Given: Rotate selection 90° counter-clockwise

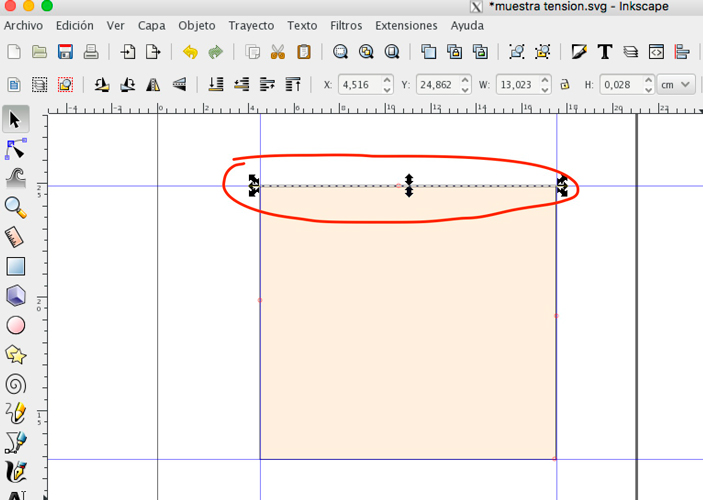Looking at the screenshot, I should [102, 84].
